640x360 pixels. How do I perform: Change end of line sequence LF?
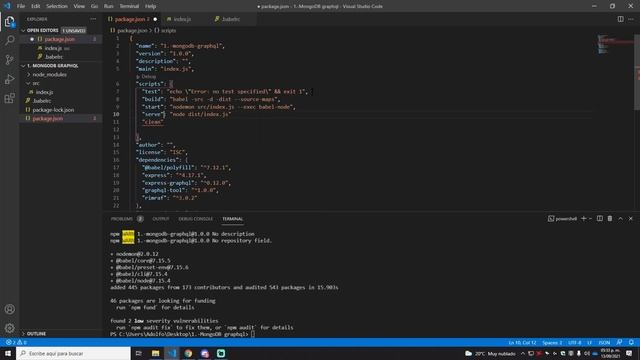589,342
